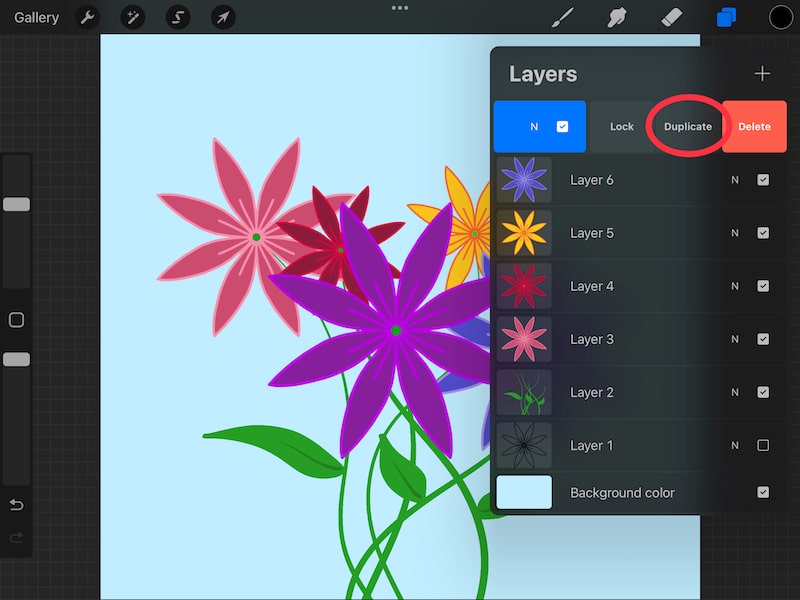Screen dimensions: 800x600
Task: Activate the Transform arrow tool
Action: click(224, 17)
